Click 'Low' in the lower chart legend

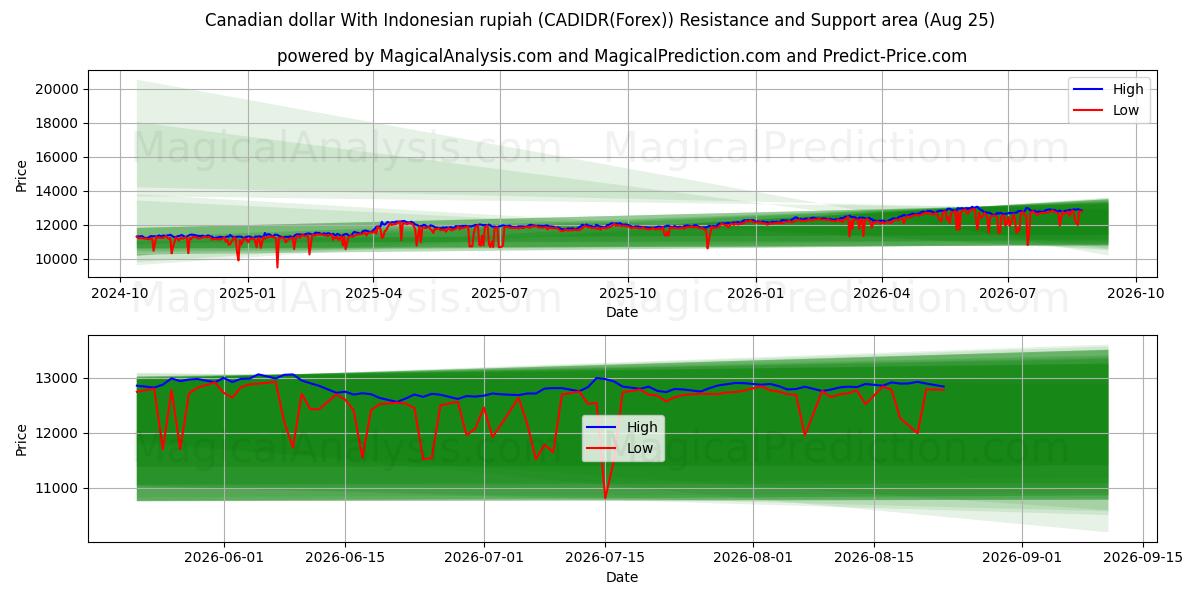coord(640,448)
